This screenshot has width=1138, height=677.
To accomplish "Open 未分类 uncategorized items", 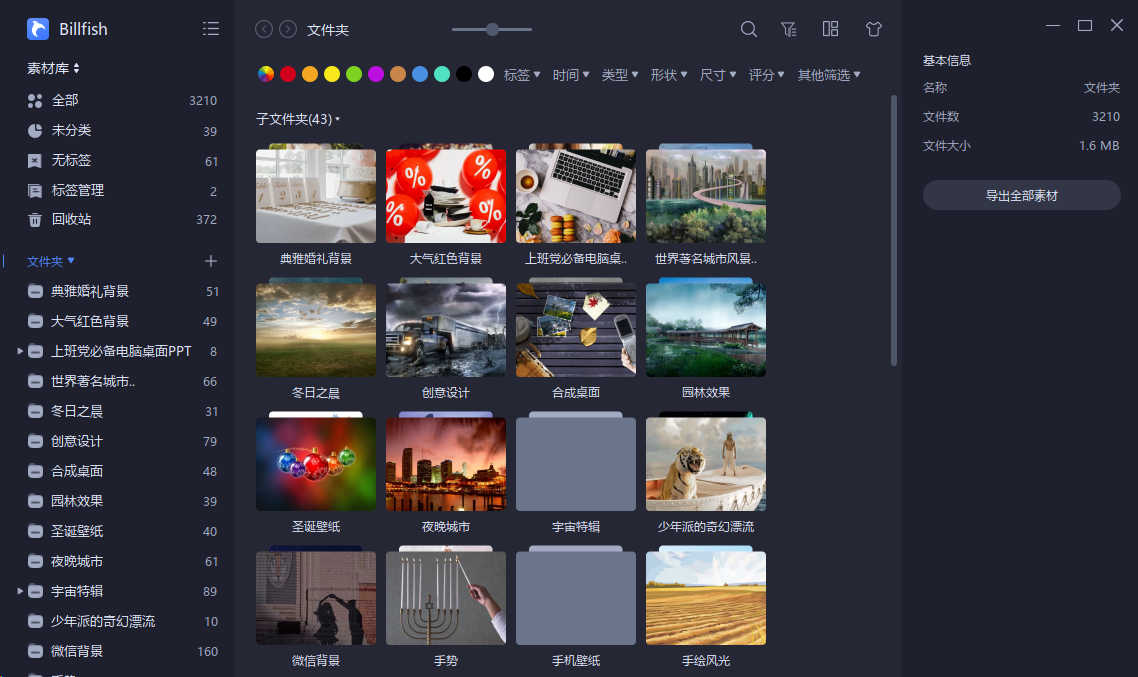I will point(122,131).
